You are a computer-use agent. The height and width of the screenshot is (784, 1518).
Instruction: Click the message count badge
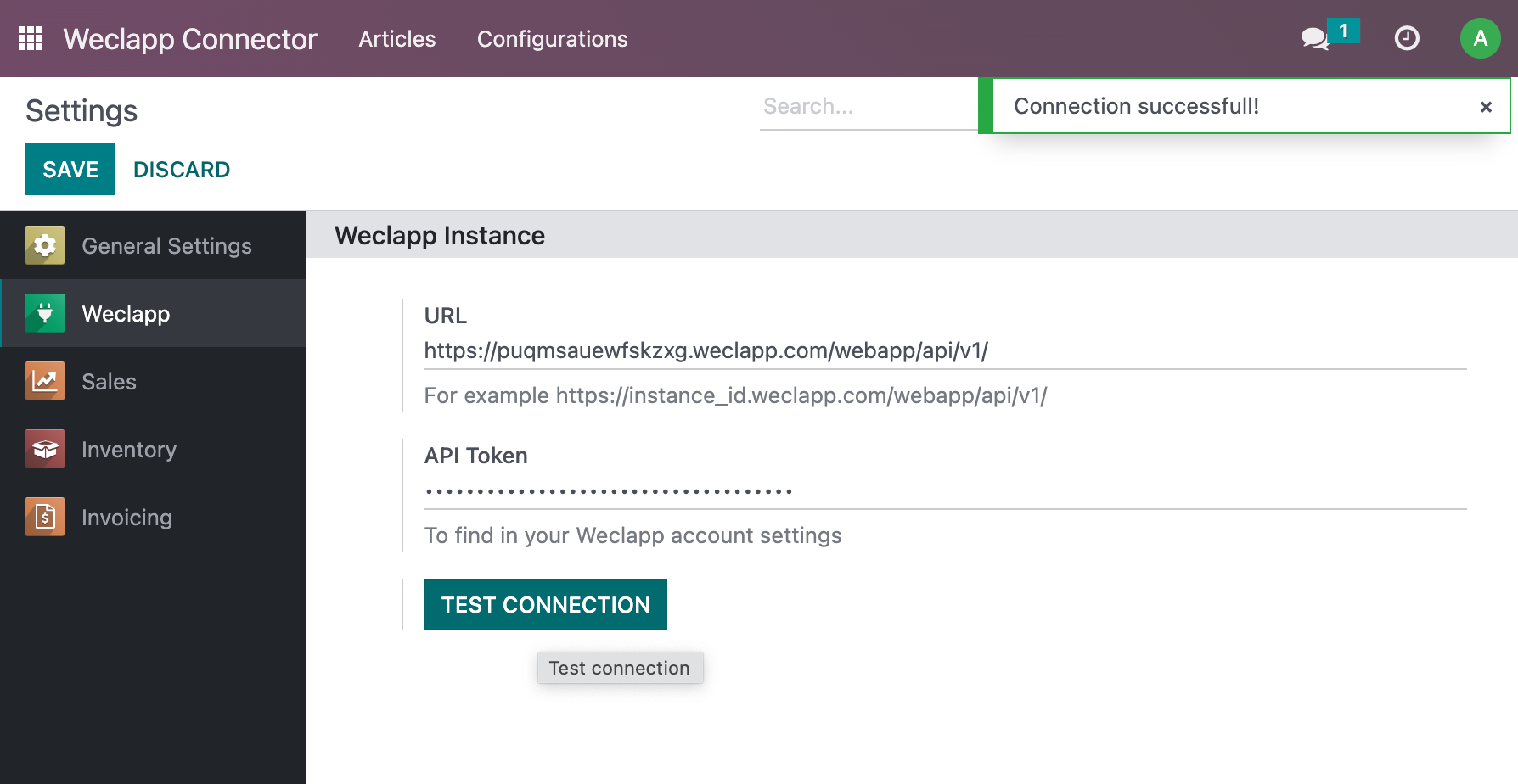(1343, 31)
